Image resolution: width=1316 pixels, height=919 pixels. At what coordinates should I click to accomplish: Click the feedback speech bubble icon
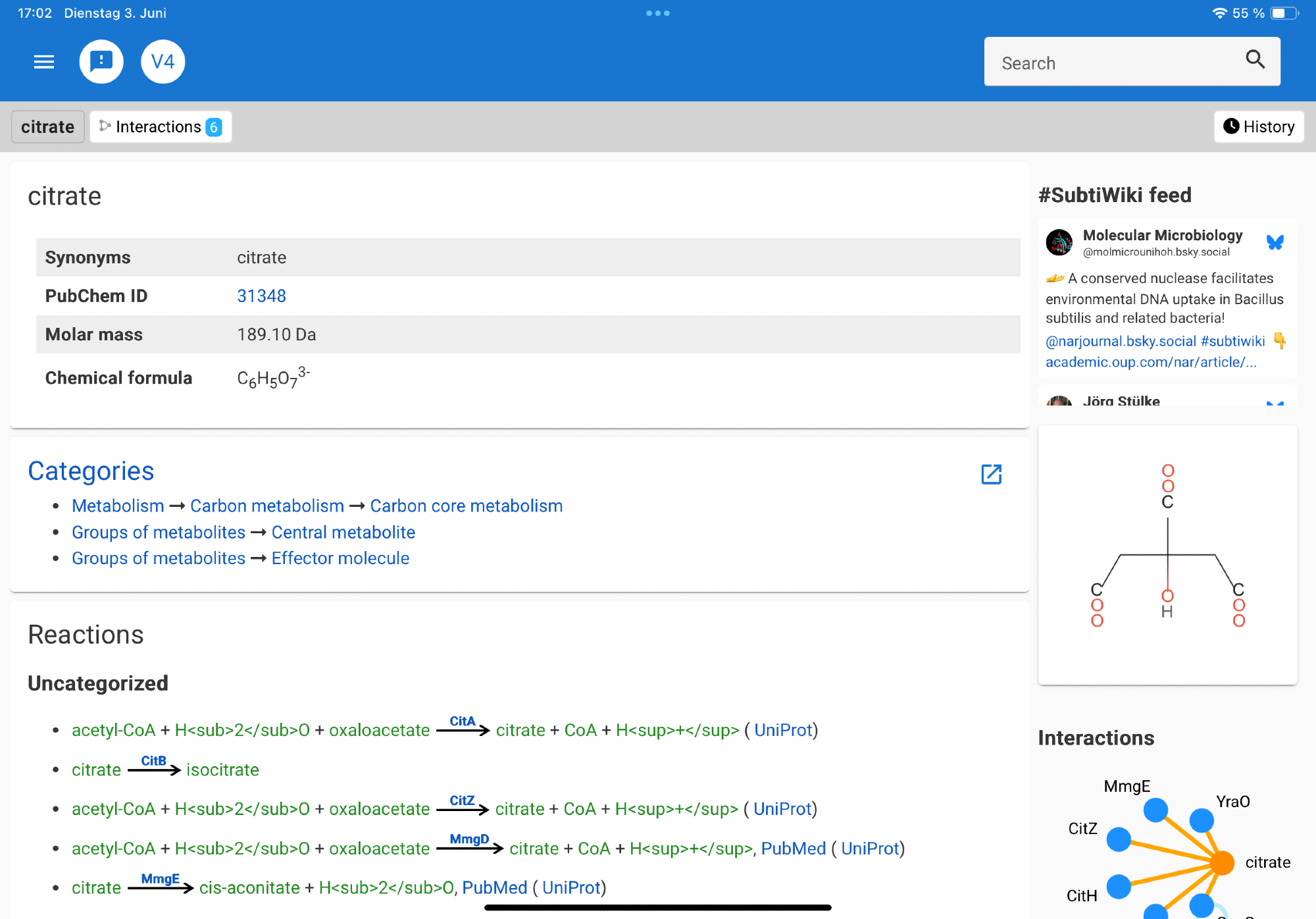click(101, 62)
